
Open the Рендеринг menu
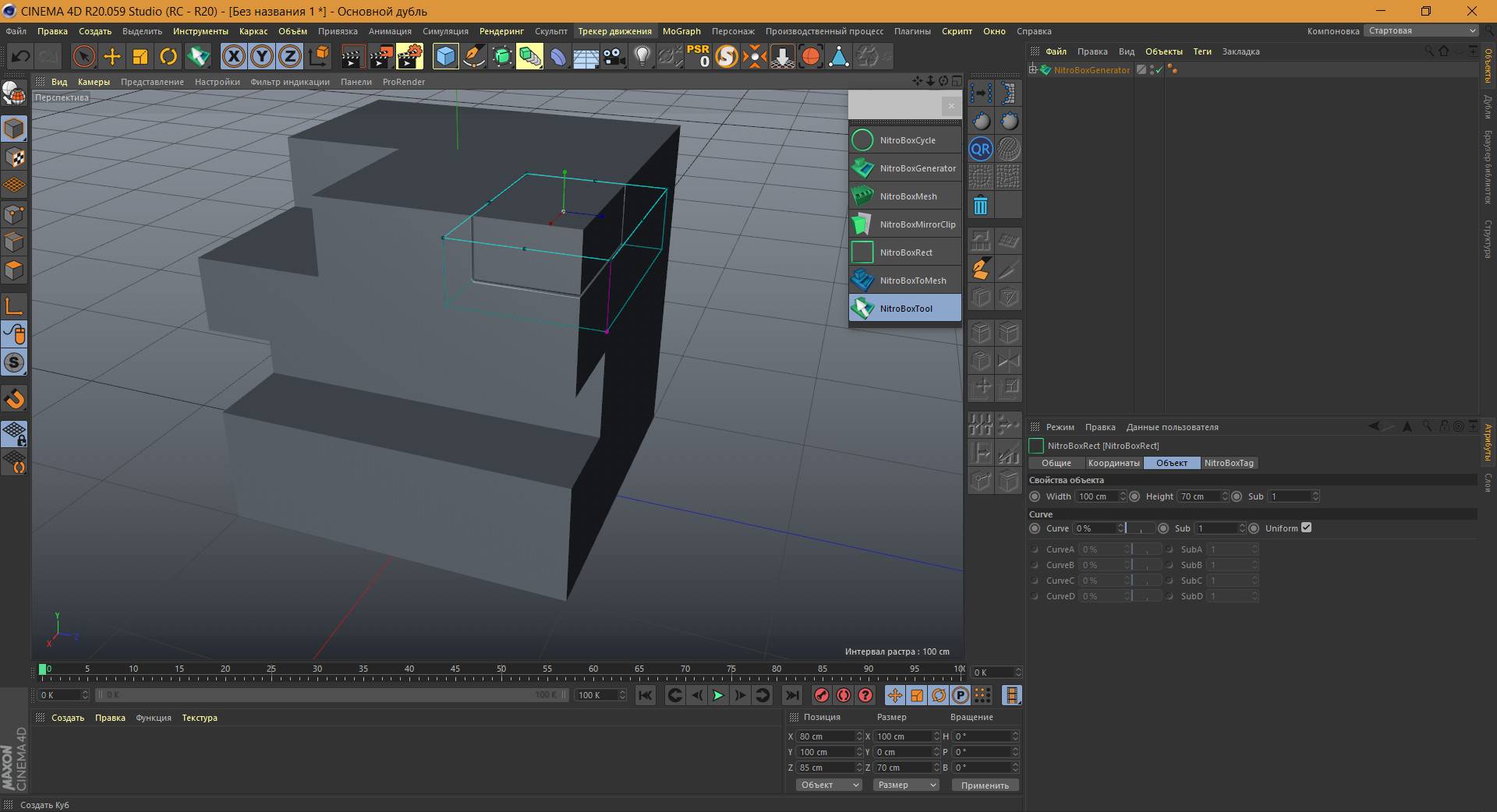[501, 31]
